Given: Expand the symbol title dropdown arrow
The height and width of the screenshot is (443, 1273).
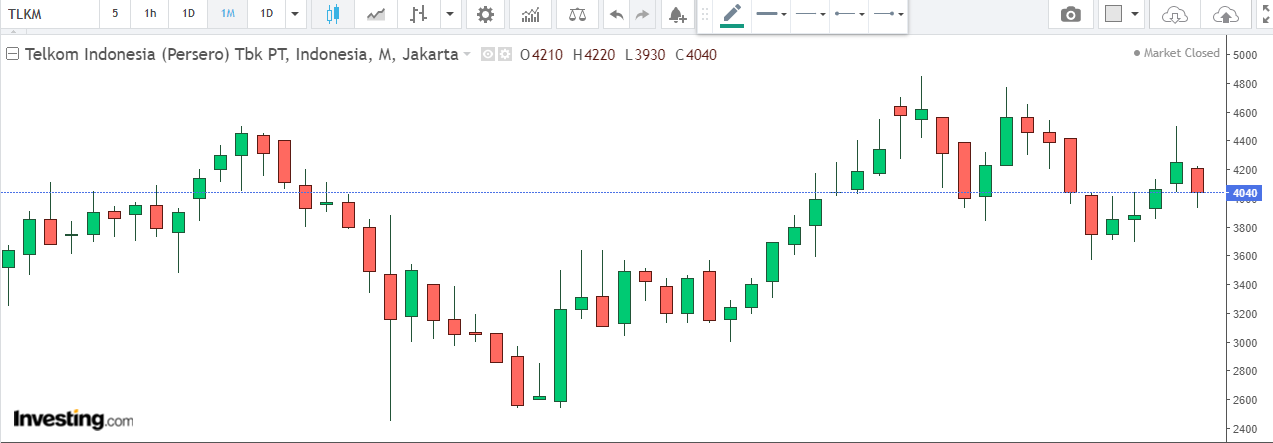Looking at the screenshot, I should (467, 55).
